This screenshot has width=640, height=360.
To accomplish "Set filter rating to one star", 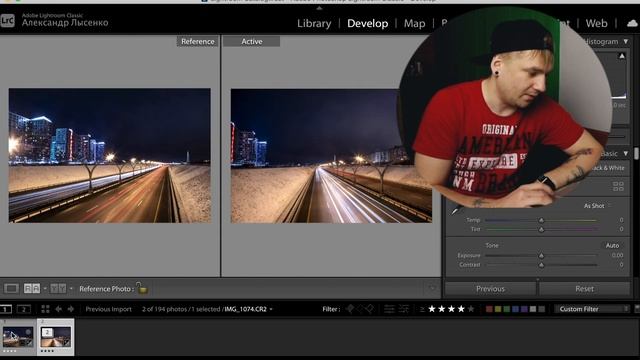I will click(432, 309).
